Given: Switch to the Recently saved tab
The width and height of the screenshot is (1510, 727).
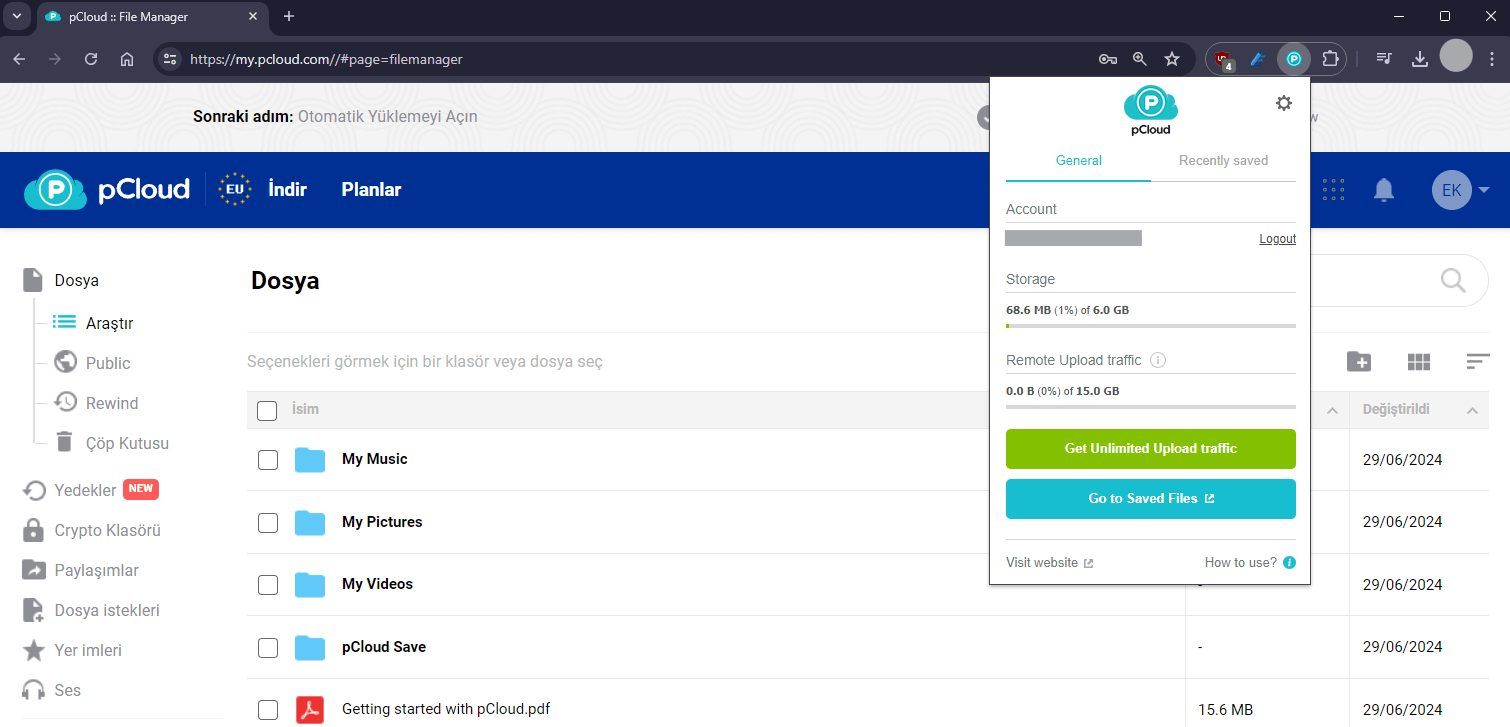Looking at the screenshot, I should (x=1223, y=160).
